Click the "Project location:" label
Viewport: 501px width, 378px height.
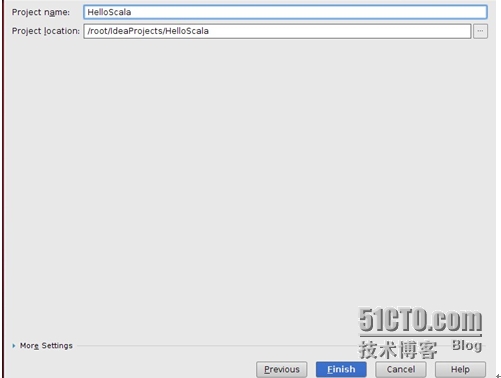pos(46,31)
